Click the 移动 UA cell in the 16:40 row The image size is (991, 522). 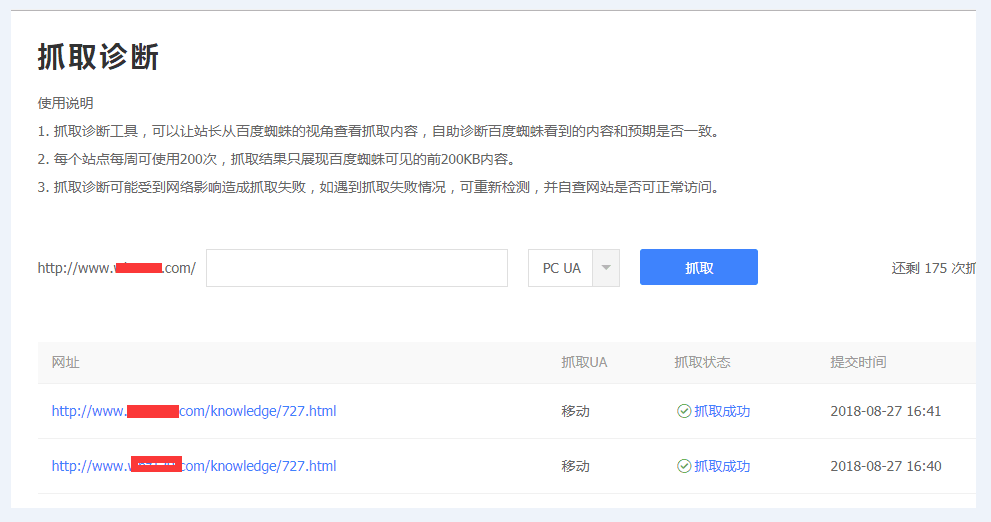pyautogui.click(x=575, y=466)
